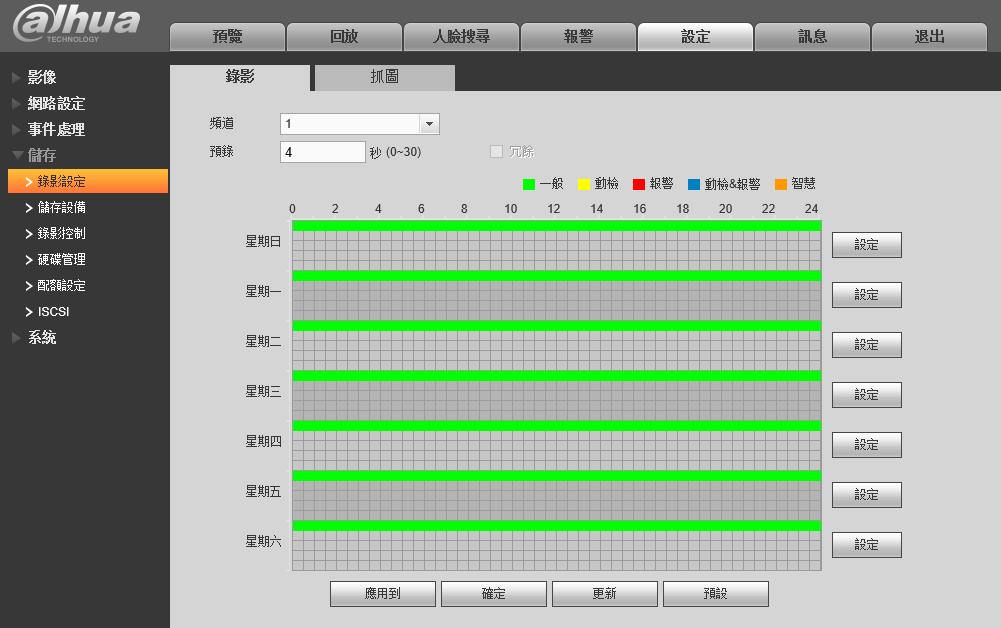Open 配額設定 quota settings
1001x628 pixels.
point(61,285)
